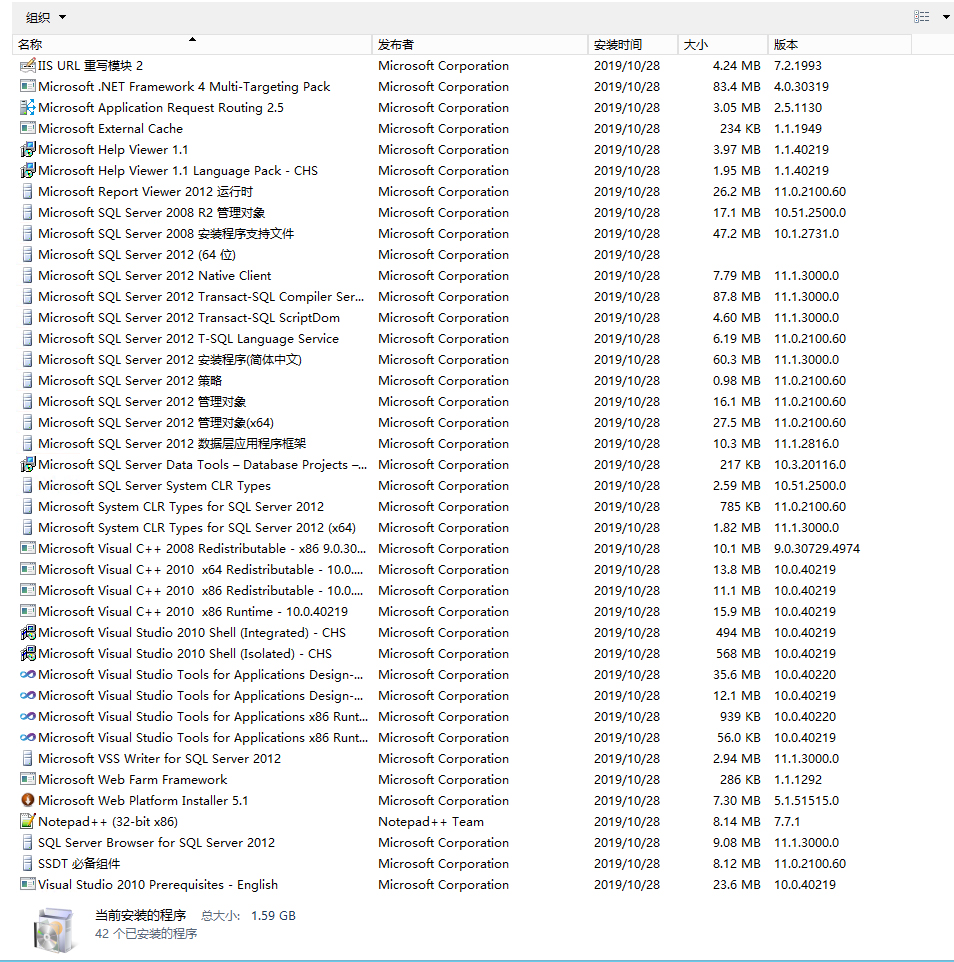This screenshot has height=962, width=954.
Task: Select Microsoft SQL Server 2008 安装程序支持文件 entry
Action: click(166, 234)
